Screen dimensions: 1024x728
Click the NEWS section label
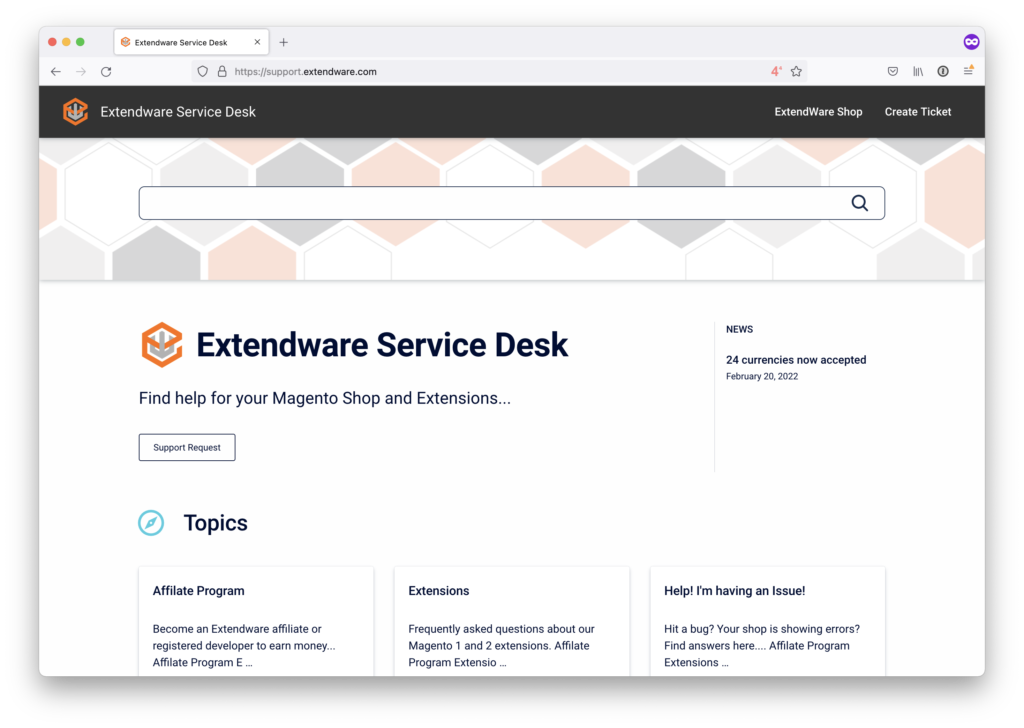pyautogui.click(x=739, y=329)
